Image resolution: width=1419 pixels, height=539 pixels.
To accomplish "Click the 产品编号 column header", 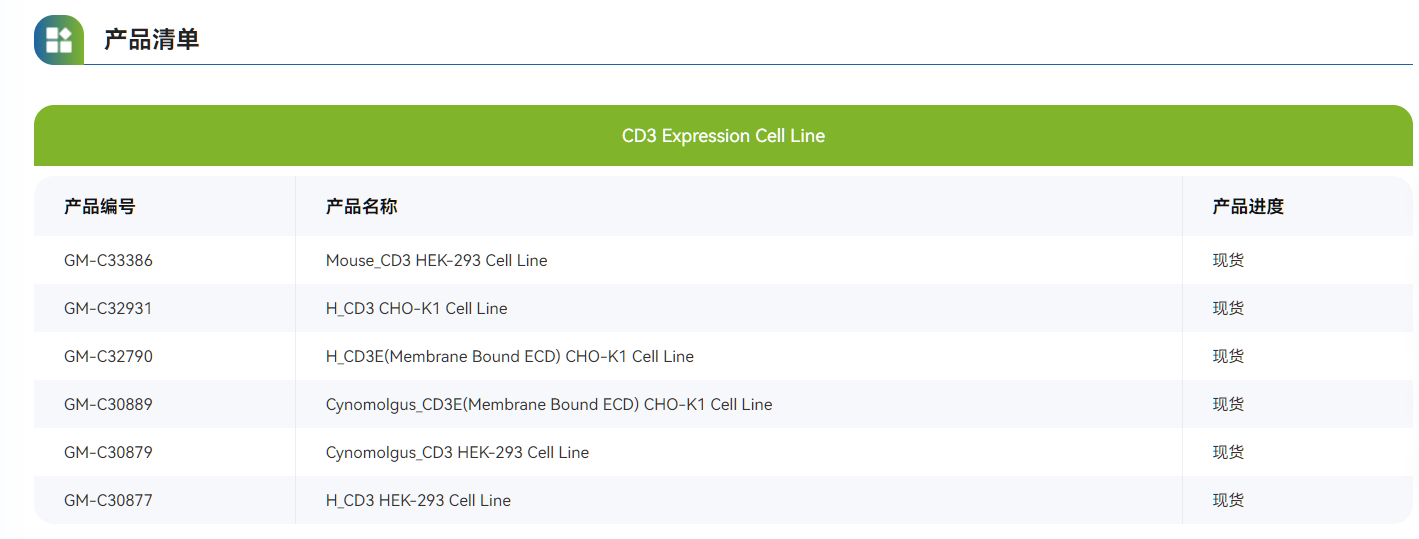I will 100,207.
